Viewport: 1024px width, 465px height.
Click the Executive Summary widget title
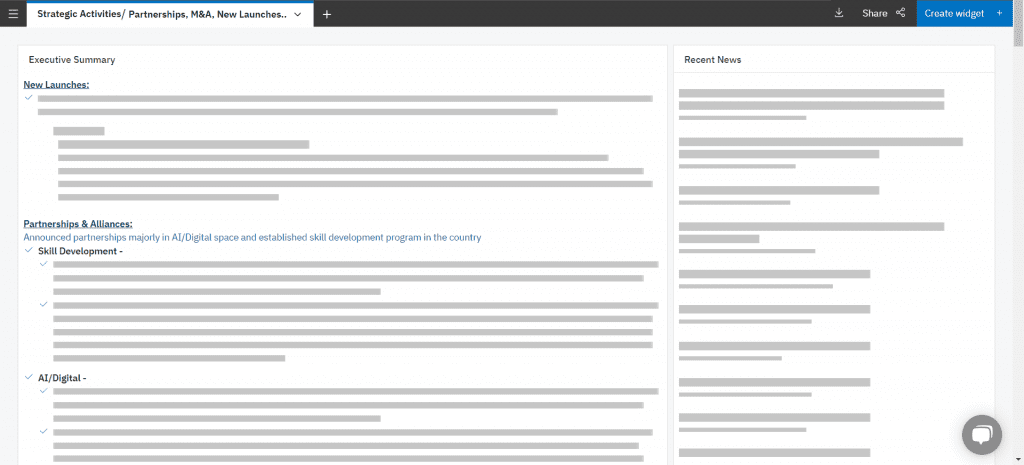pos(71,60)
